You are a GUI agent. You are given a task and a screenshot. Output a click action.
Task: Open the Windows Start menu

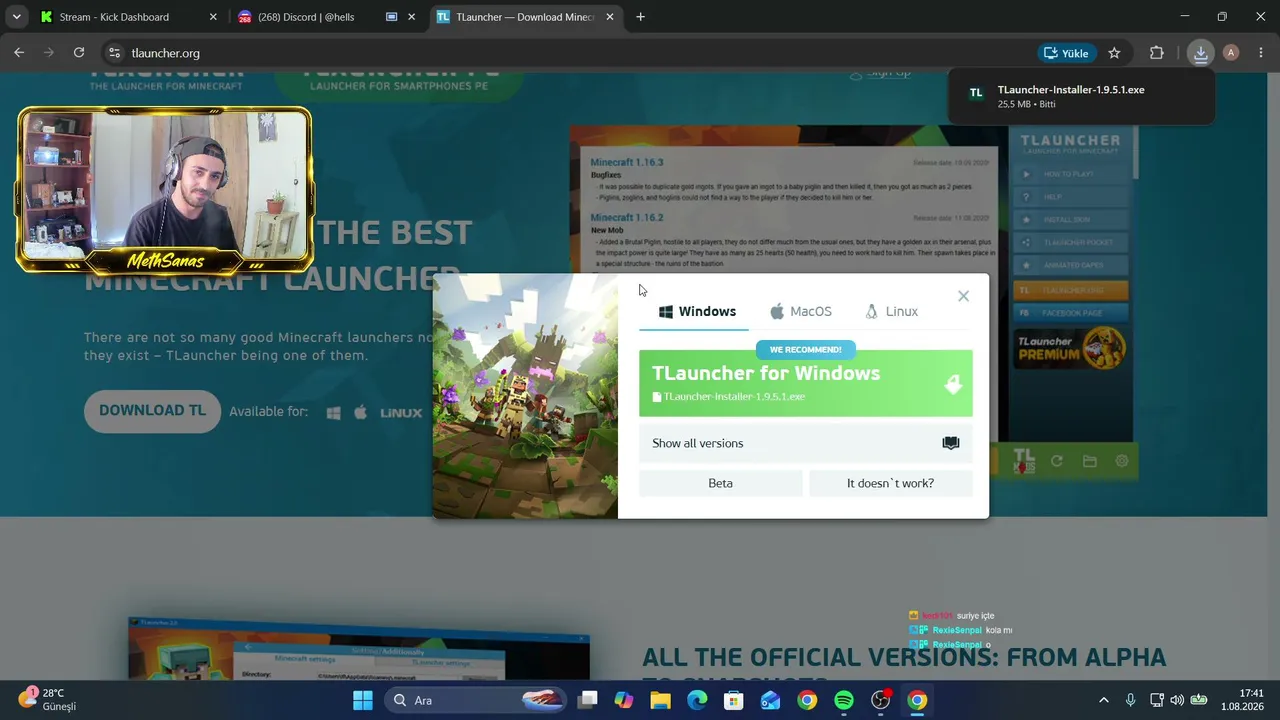tap(362, 700)
